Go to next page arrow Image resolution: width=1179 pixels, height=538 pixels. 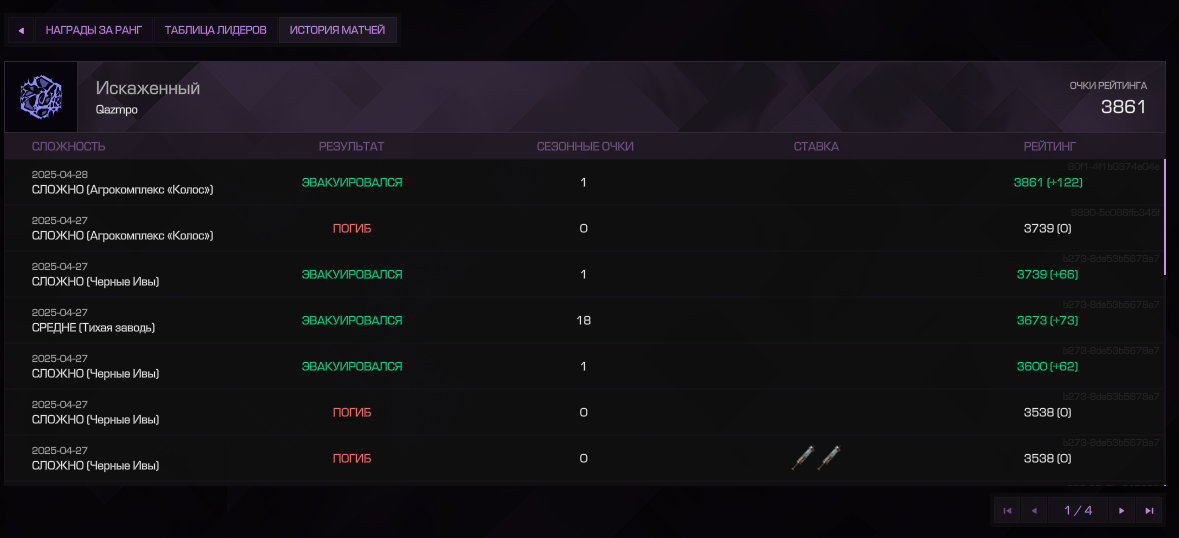tap(1122, 511)
